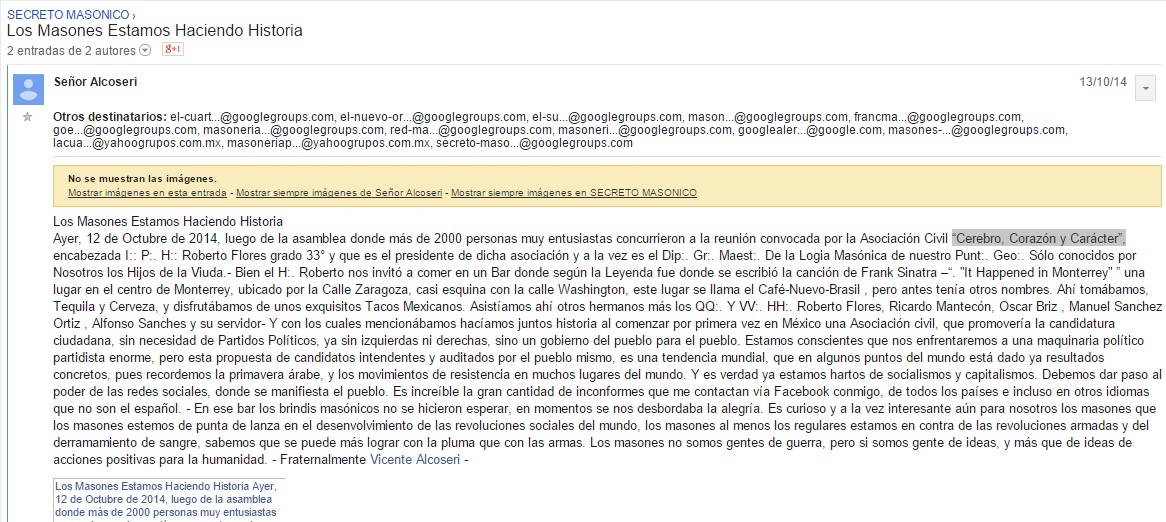1166x522 pixels.
Task: Star this post with the star icon
Action: coord(28,118)
